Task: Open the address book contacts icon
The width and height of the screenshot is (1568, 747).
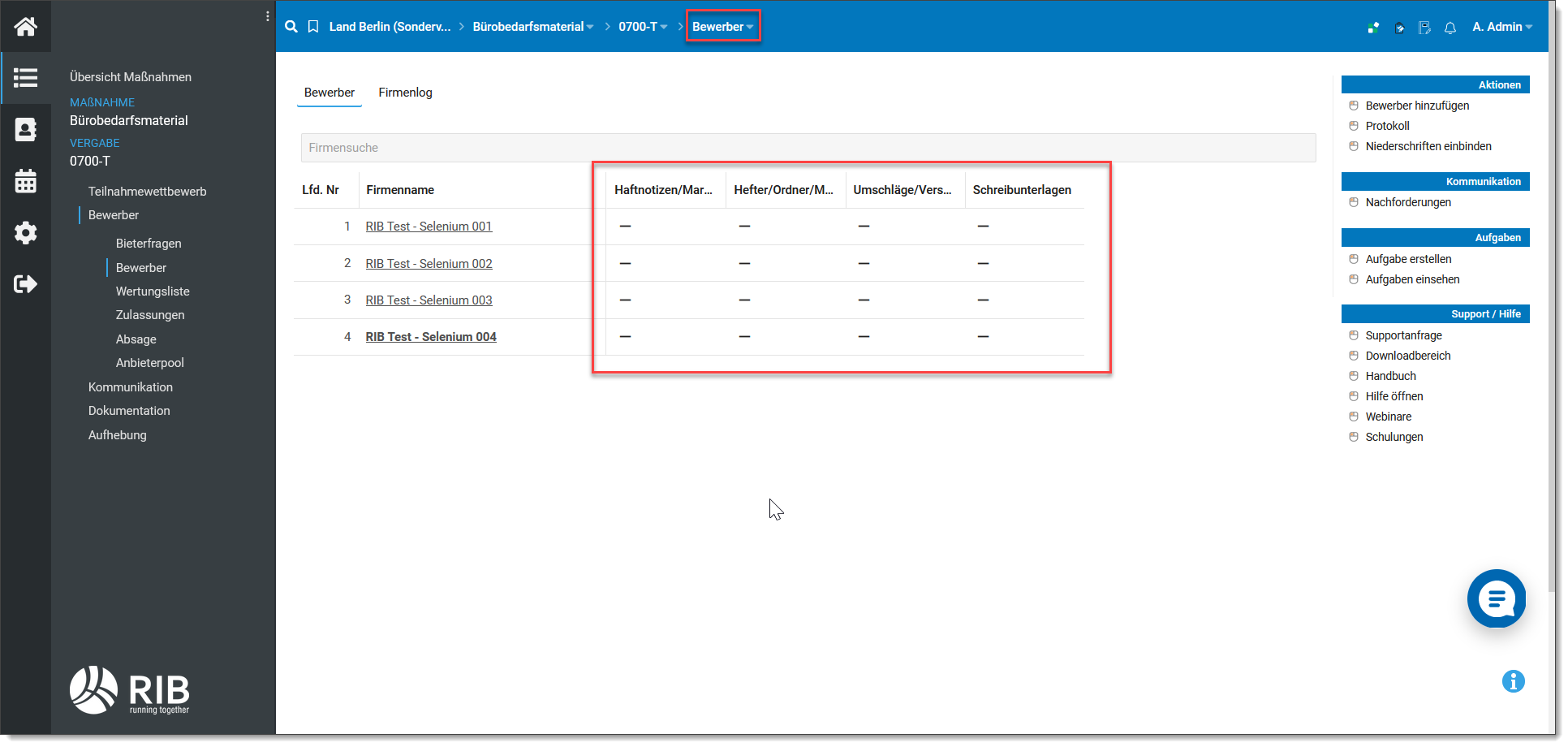Action: pyautogui.click(x=25, y=130)
